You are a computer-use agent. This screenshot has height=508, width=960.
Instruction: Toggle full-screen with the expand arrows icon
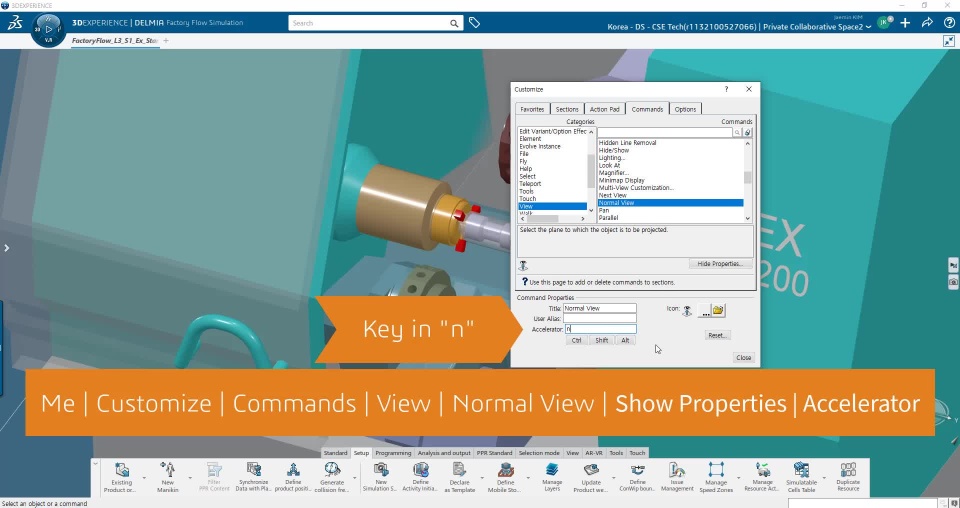click(948, 41)
